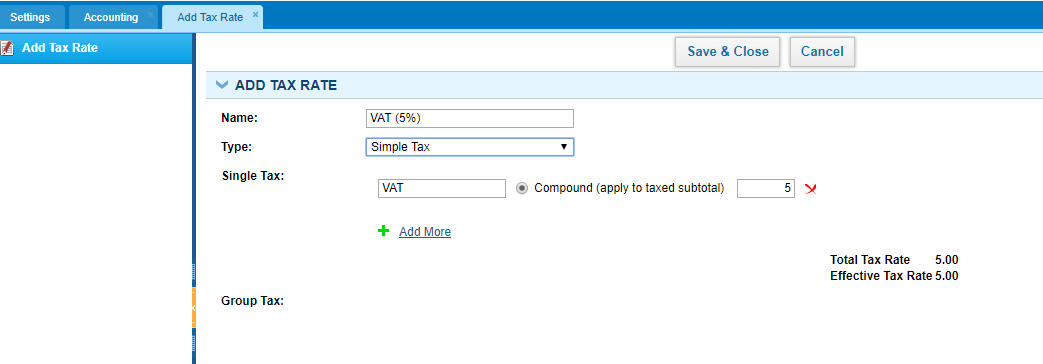Toggle the Compound radio button
Viewport: 1043px width, 364px height.
click(522, 188)
